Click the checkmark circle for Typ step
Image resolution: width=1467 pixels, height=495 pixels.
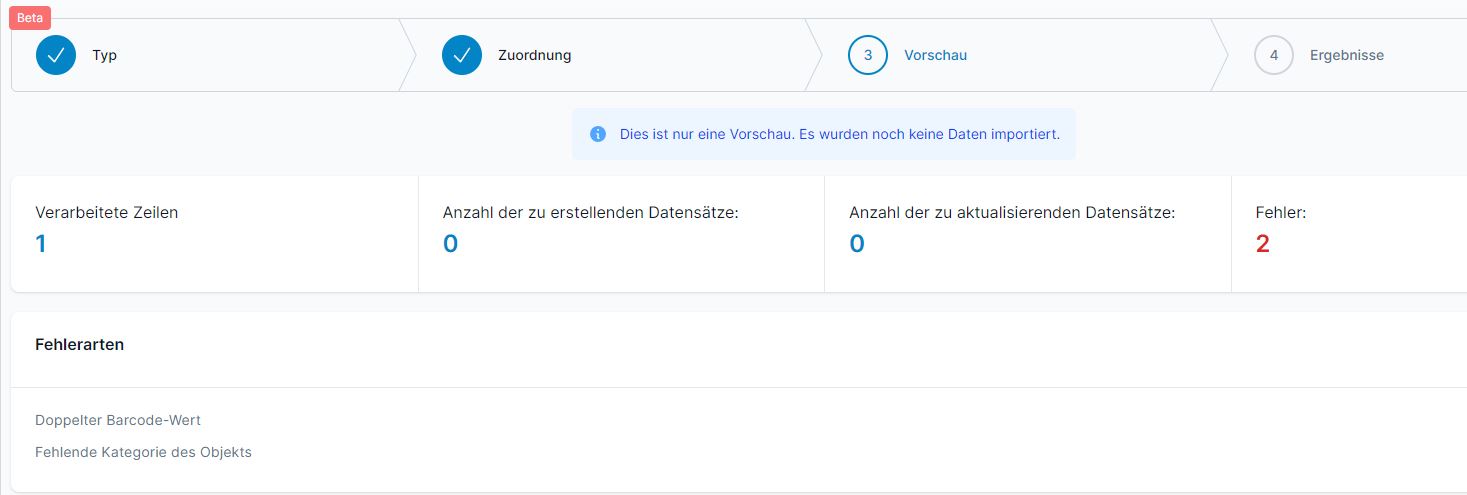click(x=56, y=55)
